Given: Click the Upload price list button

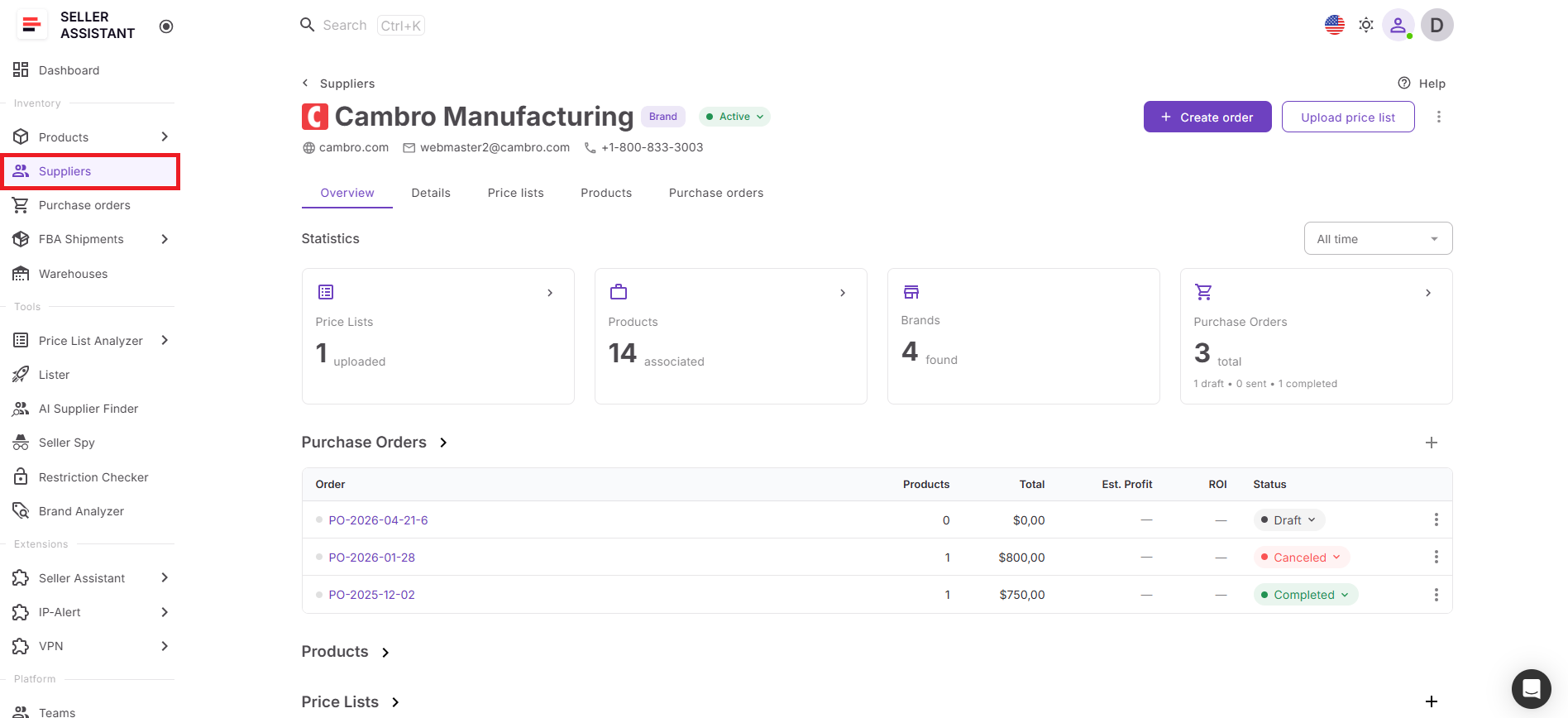Looking at the screenshot, I should [1348, 117].
